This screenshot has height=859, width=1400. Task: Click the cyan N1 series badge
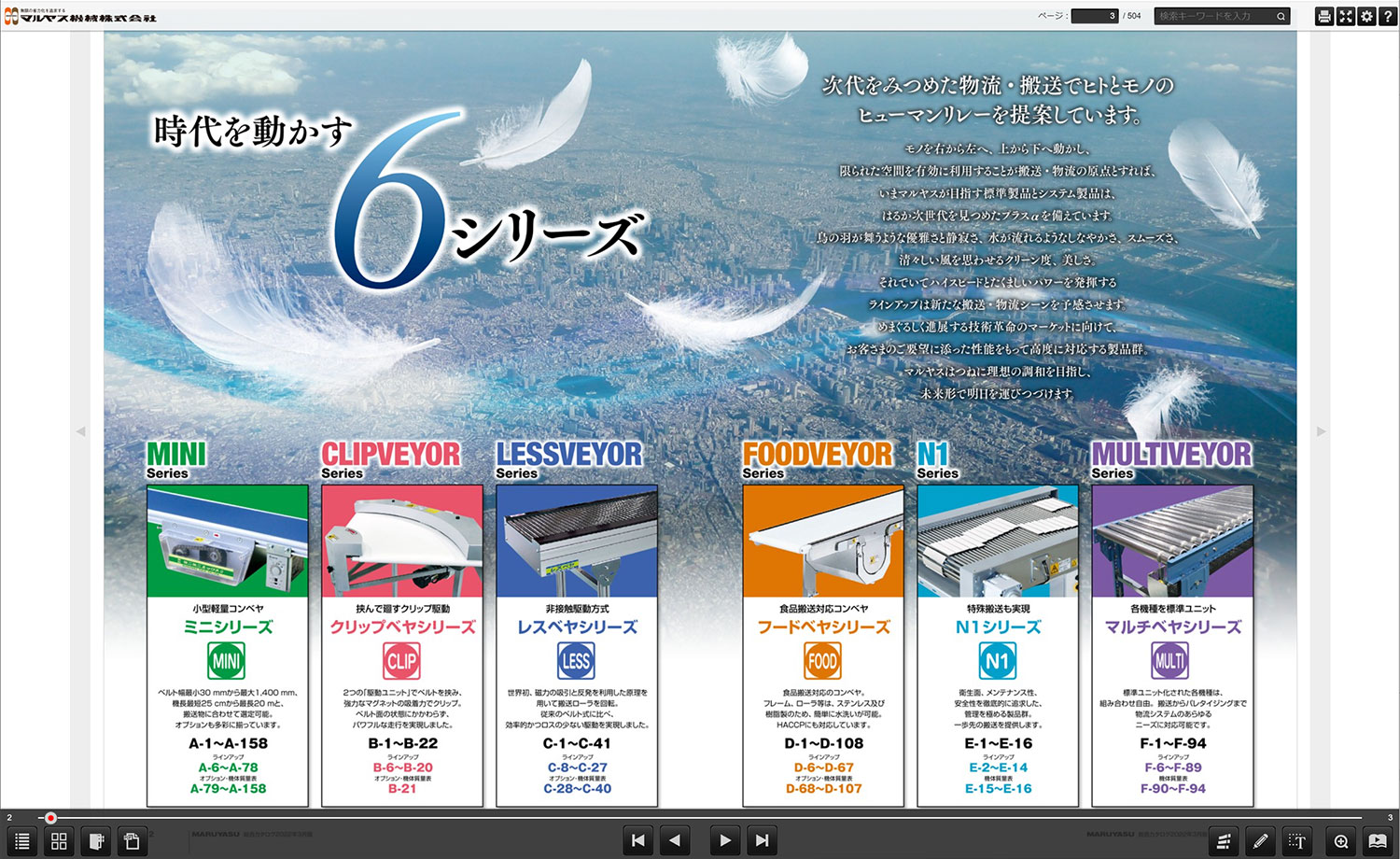tap(997, 661)
